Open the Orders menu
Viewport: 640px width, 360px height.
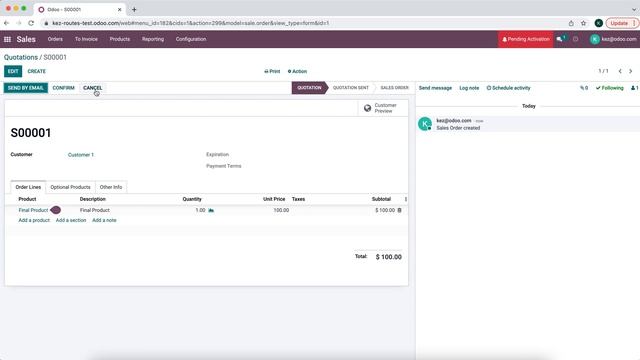pyautogui.click(x=55, y=39)
